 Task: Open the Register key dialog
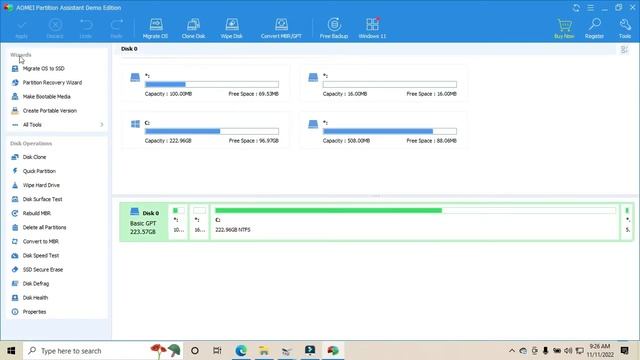pyautogui.click(x=594, y=28)
